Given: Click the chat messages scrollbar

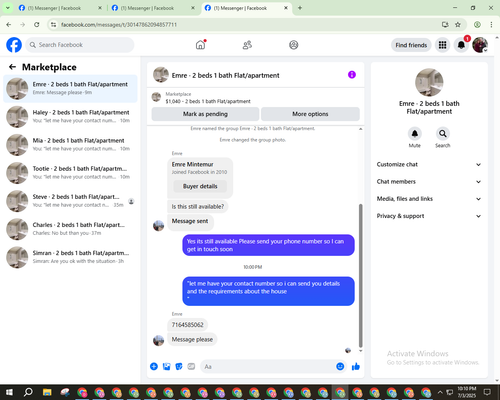Looking at the screenshot, I should coord(360,276).
